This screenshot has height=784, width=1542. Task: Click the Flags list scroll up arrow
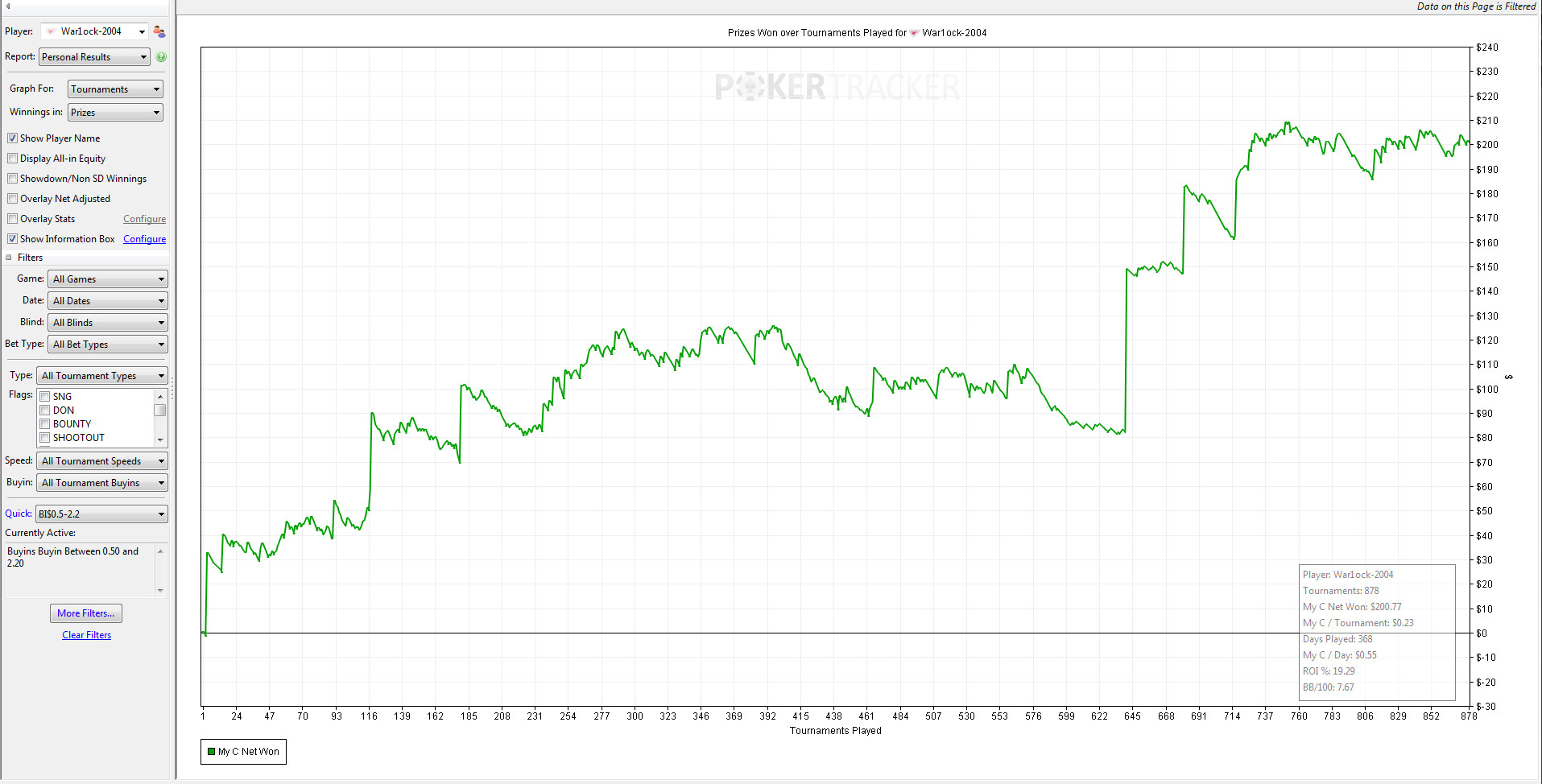tap(160, 397)
